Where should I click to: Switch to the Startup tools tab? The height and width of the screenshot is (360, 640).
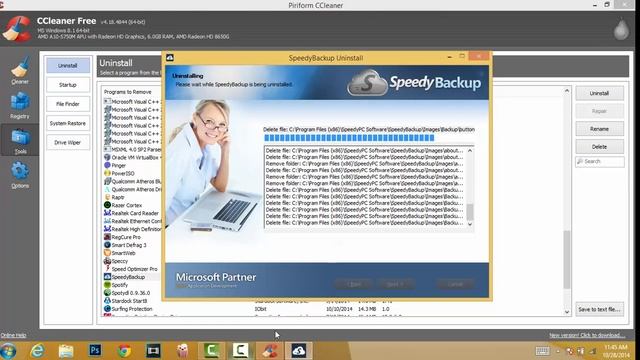68,85
